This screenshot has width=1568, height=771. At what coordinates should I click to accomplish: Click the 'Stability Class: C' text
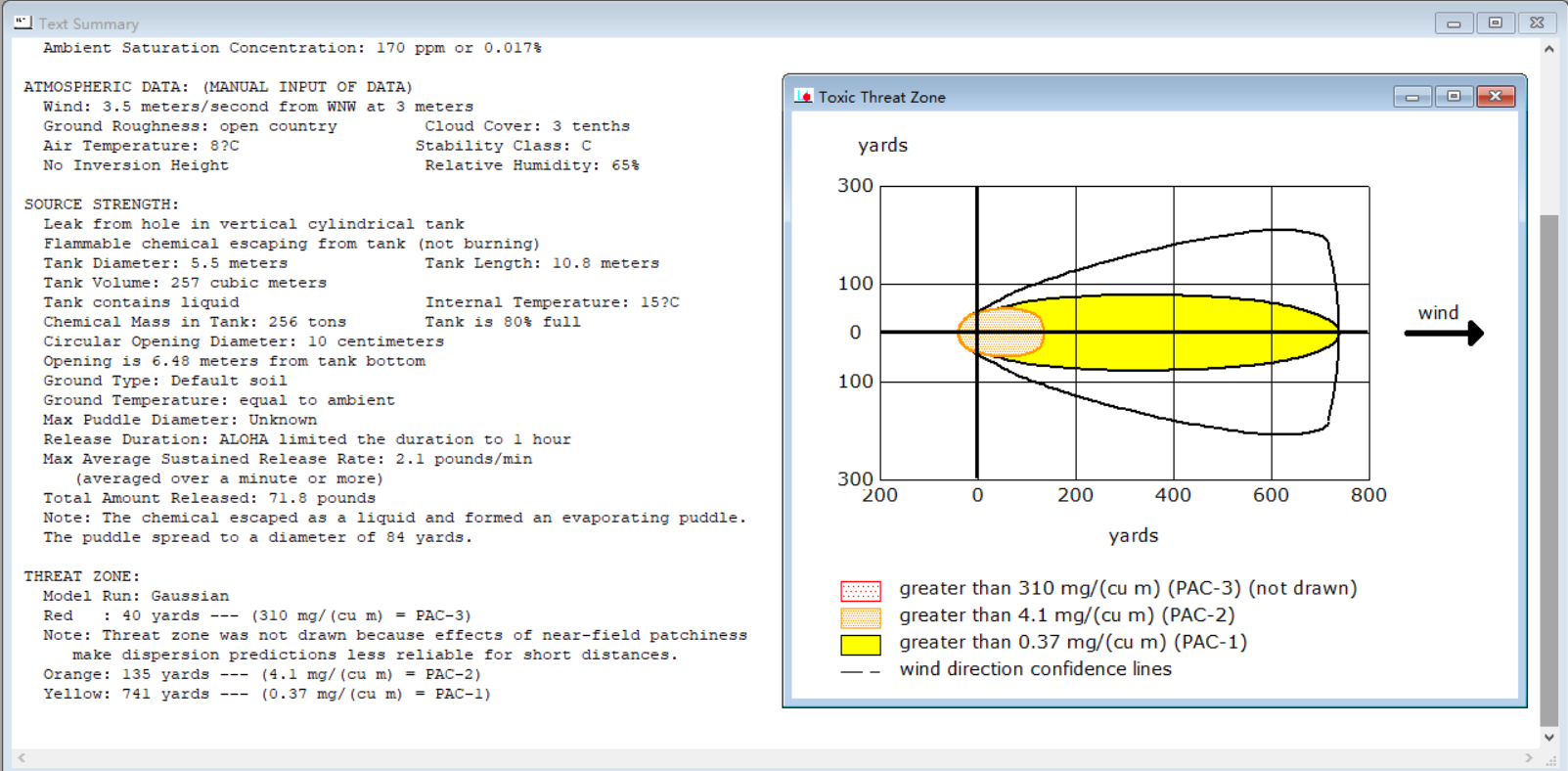point(504,146)
